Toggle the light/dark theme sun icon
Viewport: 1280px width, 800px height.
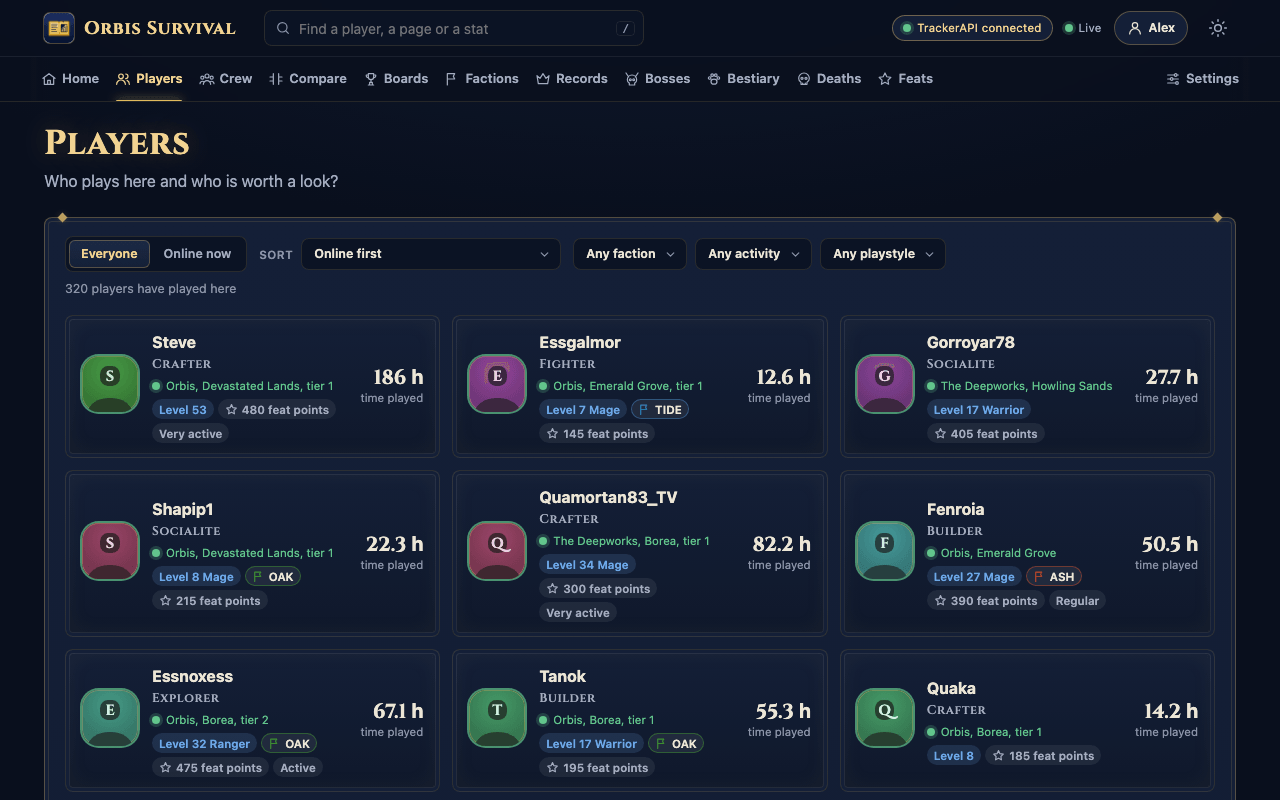(1218, 28)
